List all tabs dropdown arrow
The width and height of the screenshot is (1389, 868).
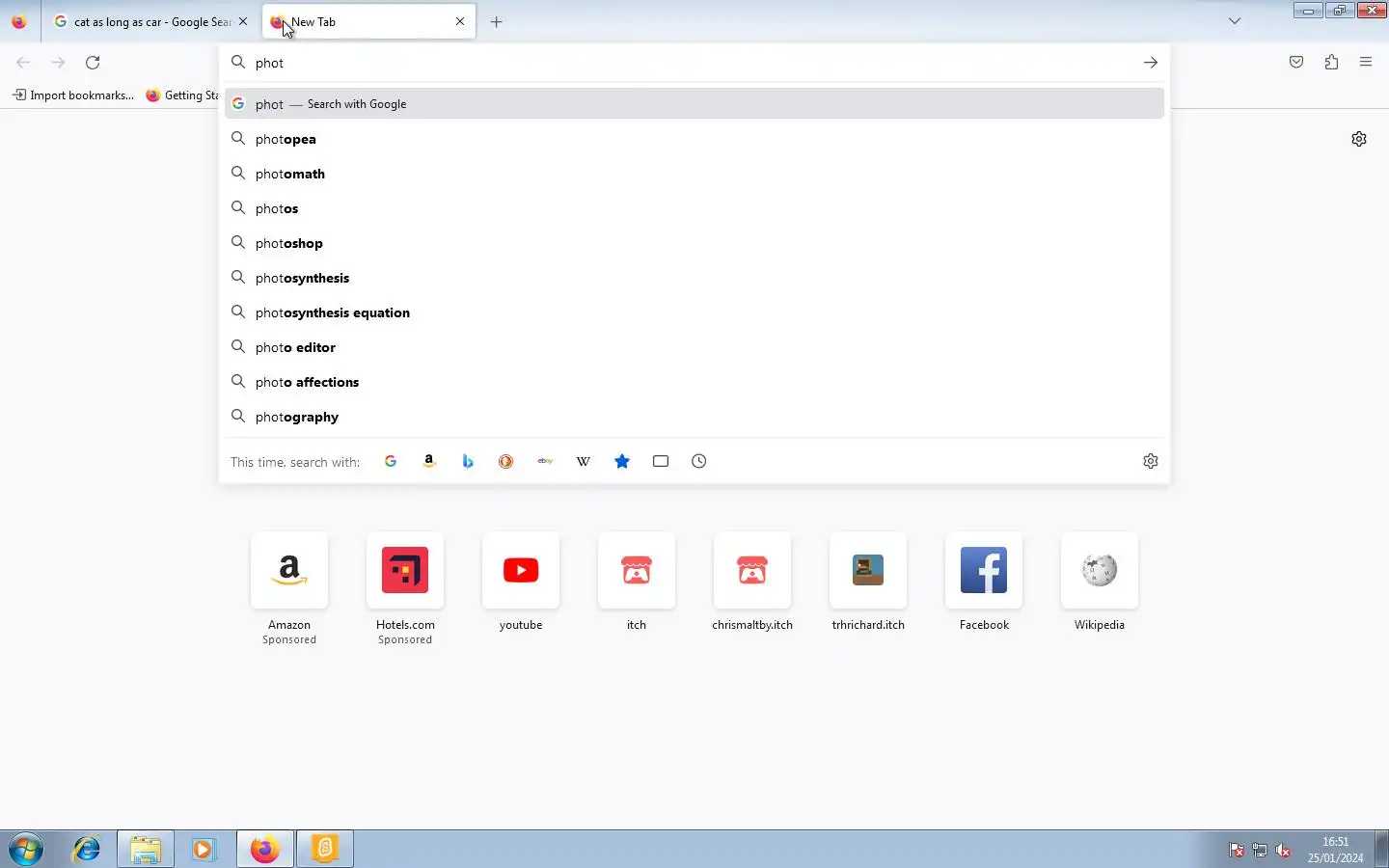tap(1235, 21)
